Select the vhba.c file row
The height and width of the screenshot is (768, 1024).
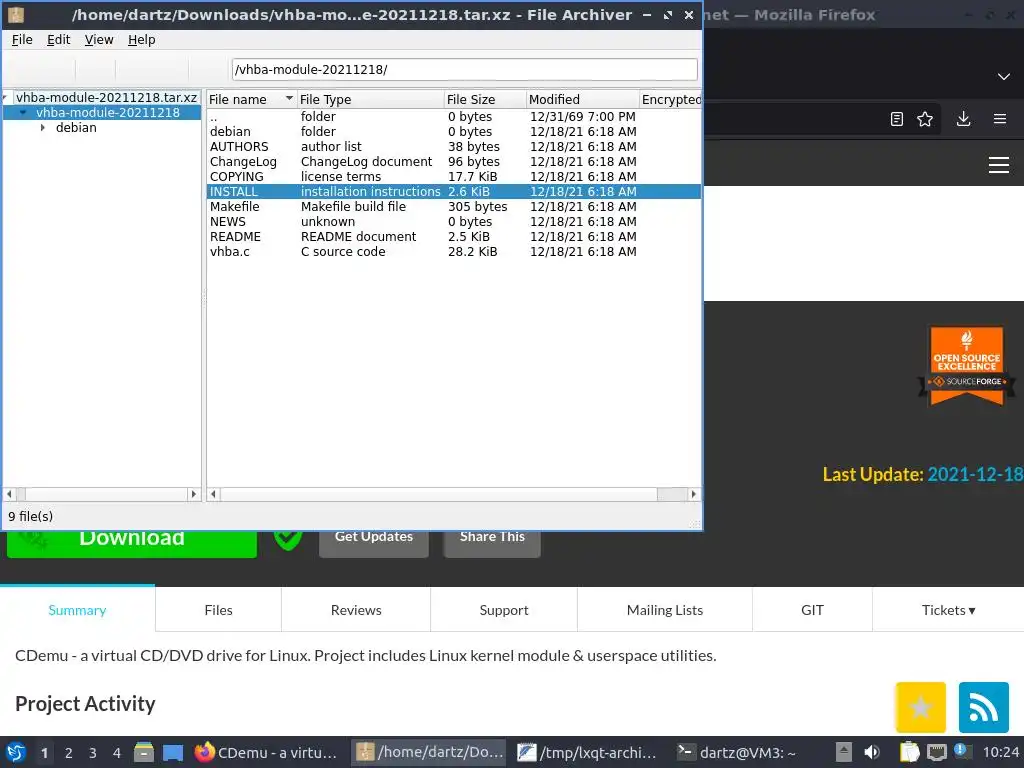454,251
